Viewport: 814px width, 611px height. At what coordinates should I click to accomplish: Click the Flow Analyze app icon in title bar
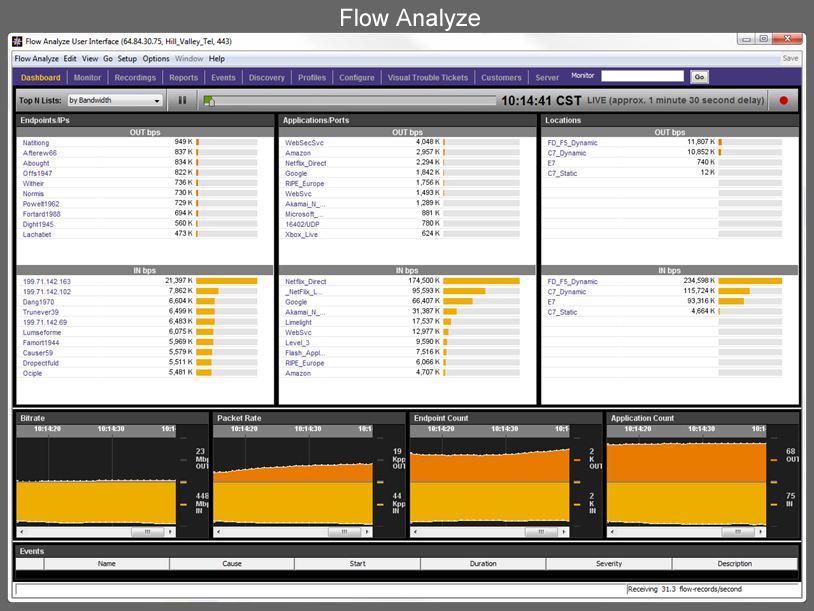16,42
